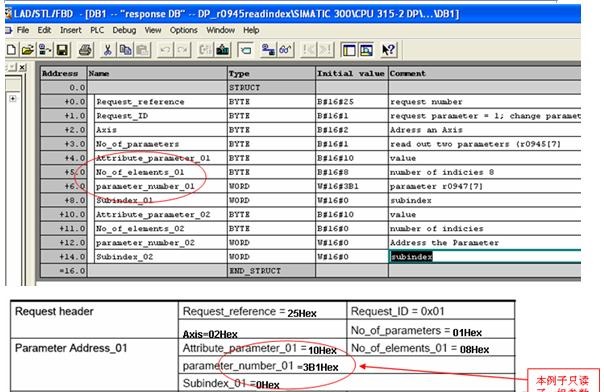The height and width of the screenshot is (392, 604).
Task: Click the Copy icon in the toolbar
Action: (125, 50)
